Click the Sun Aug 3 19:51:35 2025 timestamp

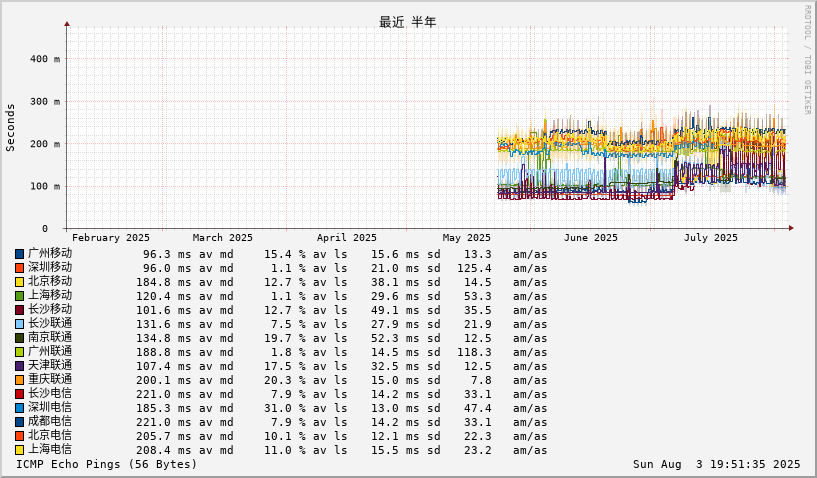pyautogui.click(x=716, y=464)
